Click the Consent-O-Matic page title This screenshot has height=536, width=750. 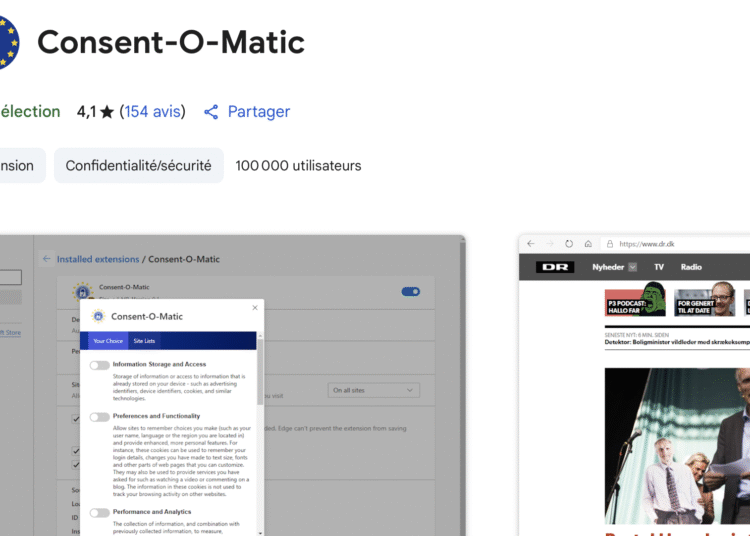coord(171,42)
